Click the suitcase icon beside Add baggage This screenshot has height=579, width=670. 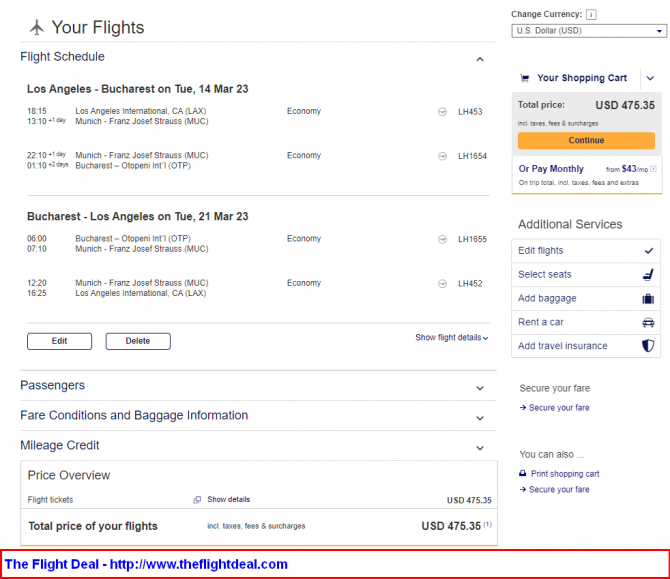pyautogui.click(x=648, y=298)
